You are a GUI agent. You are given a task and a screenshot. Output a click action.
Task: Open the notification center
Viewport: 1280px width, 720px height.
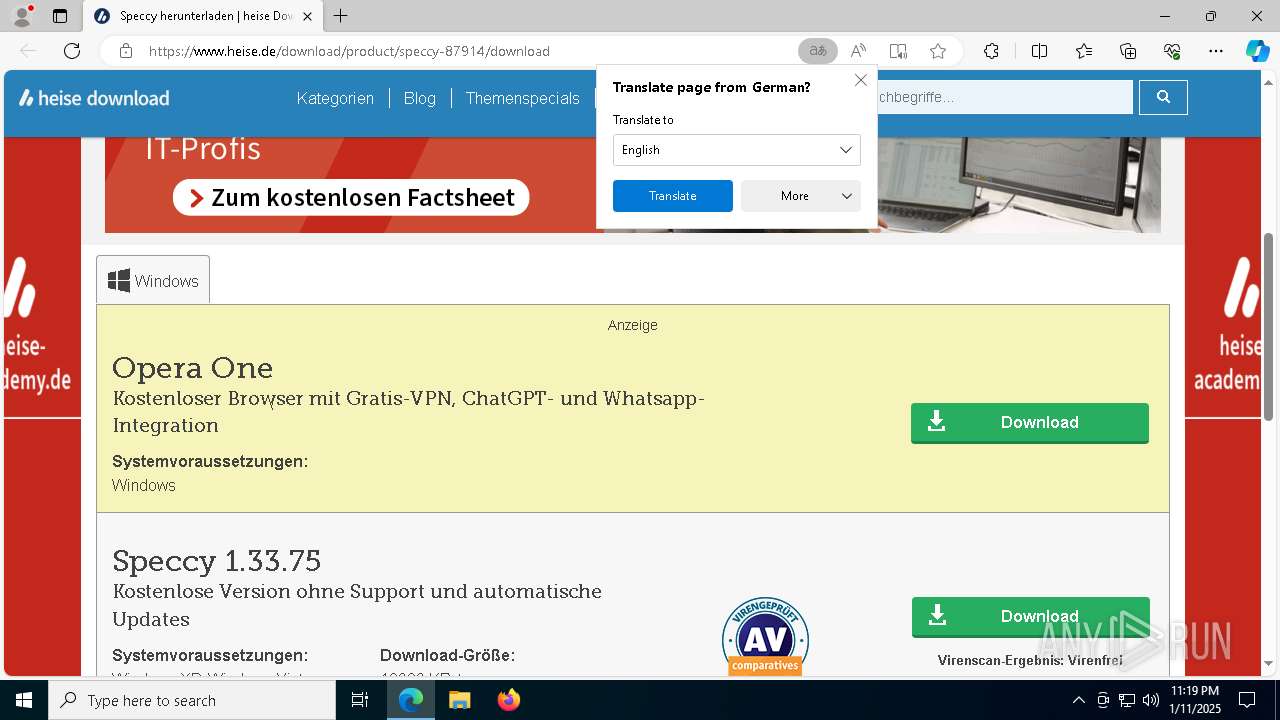pyautogui.click(x=1247, y=700)
